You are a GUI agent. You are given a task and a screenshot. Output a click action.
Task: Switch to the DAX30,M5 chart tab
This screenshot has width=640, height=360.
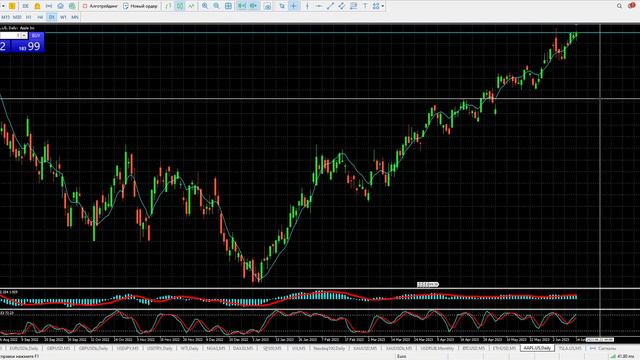(243, 348)
